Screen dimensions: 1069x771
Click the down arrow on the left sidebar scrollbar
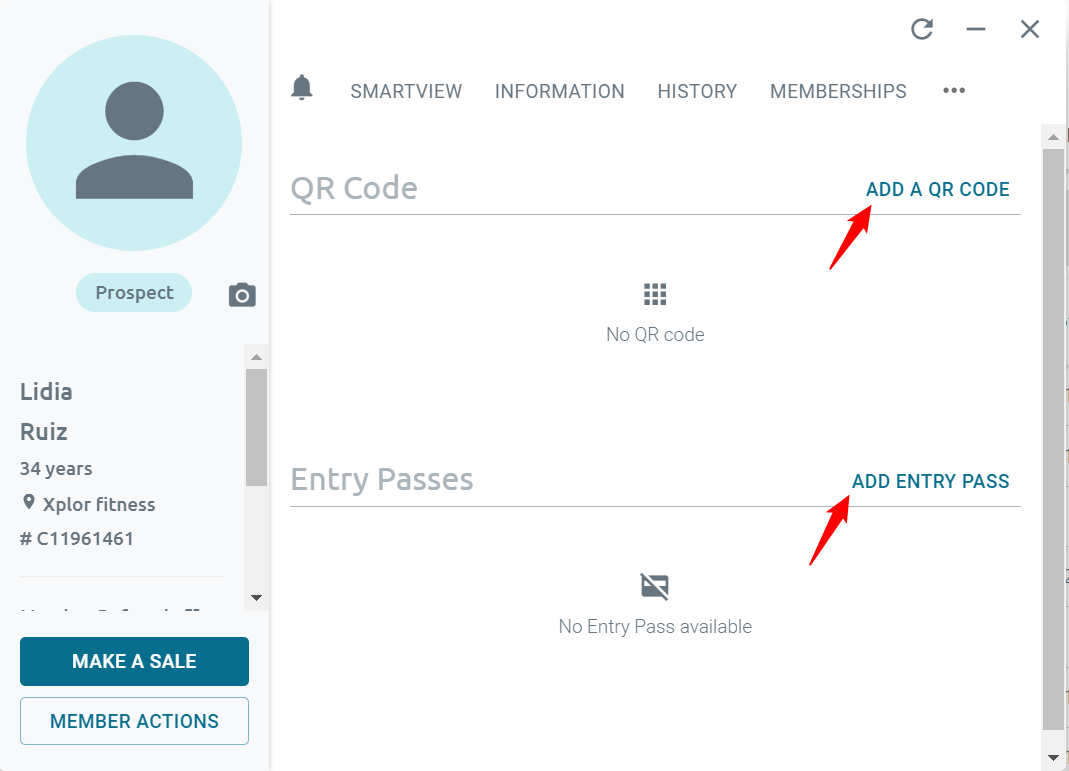257,597
